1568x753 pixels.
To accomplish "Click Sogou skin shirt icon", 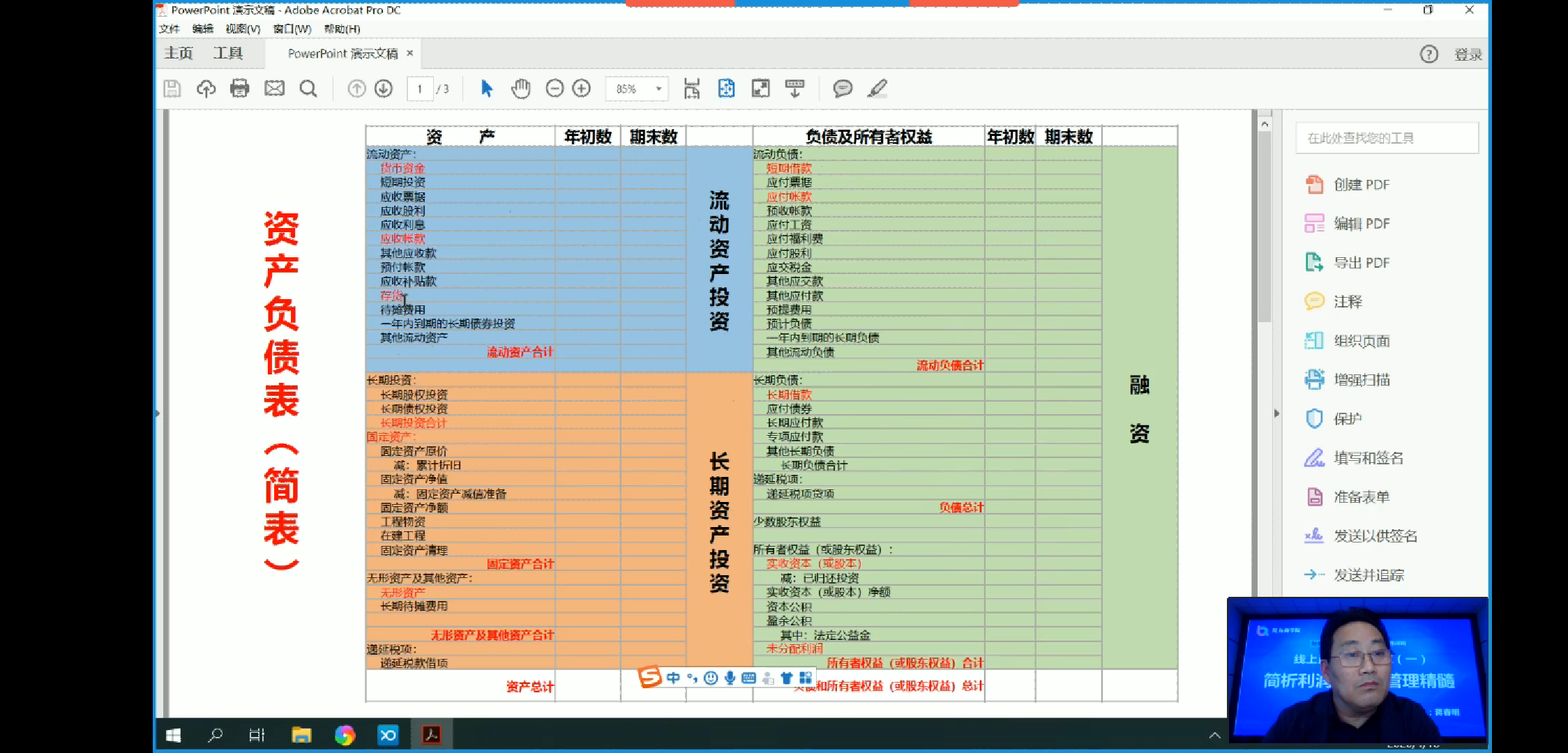I will (787, 678).
